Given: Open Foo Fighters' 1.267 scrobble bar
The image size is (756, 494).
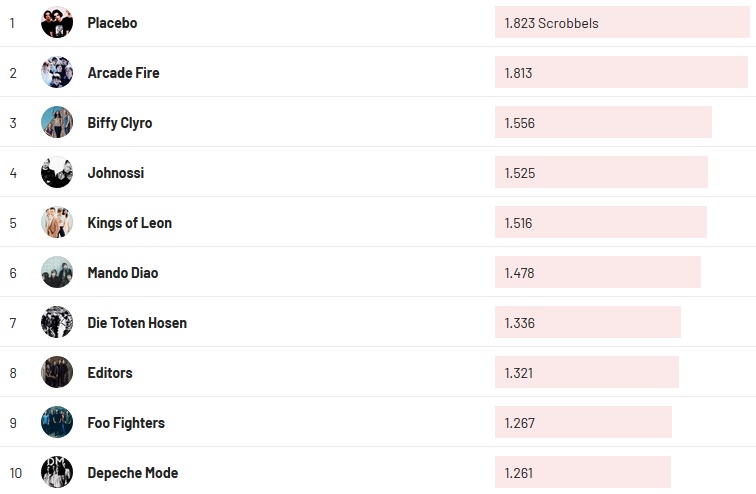Looking at the screenshot, I should click(x=583, y=422).
